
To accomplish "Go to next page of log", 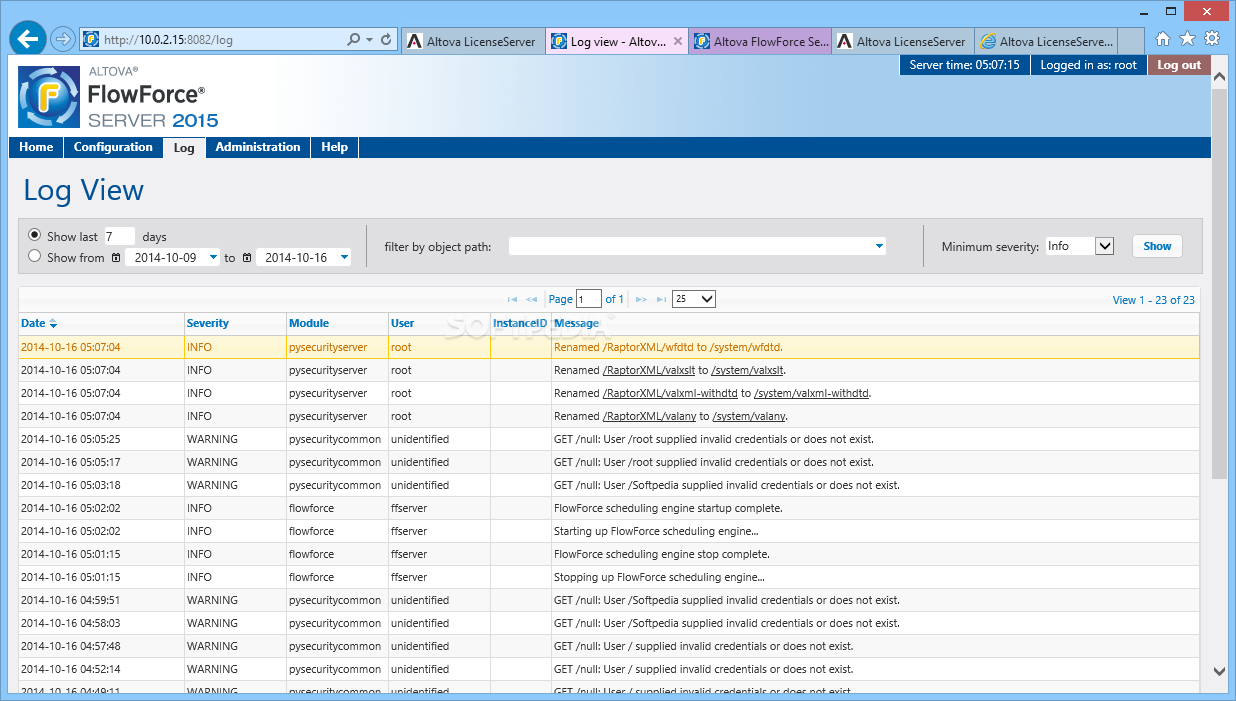I will 642,299.
